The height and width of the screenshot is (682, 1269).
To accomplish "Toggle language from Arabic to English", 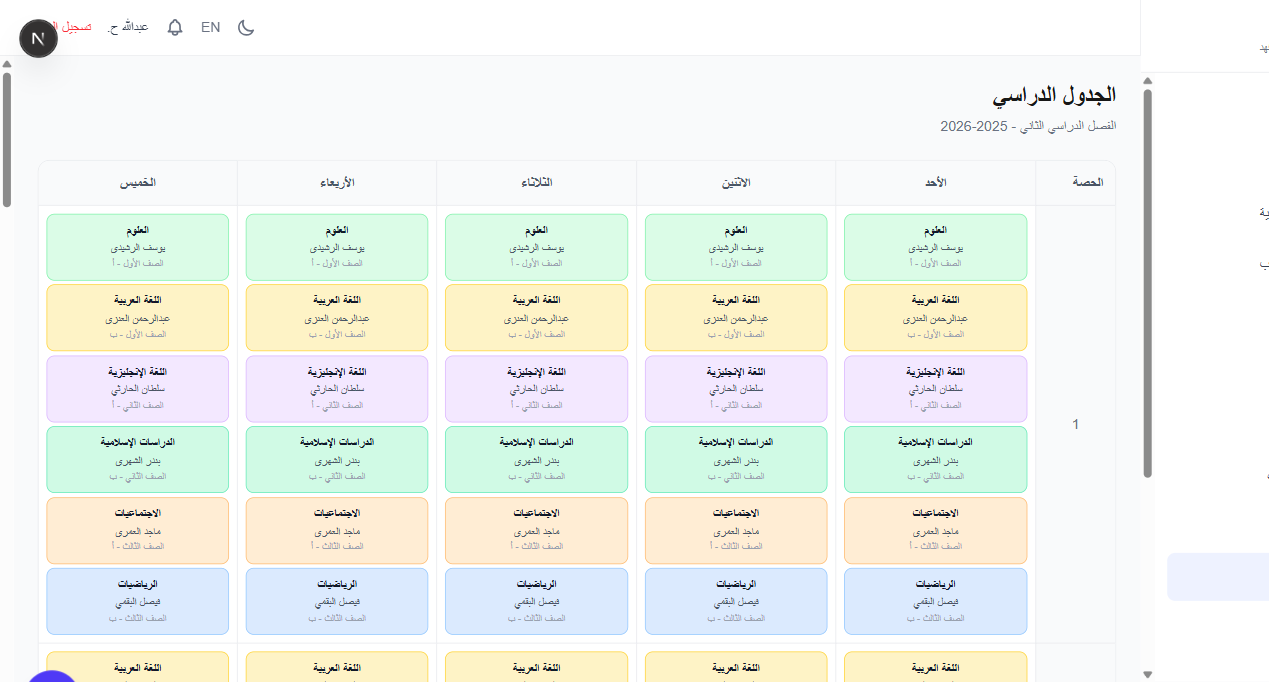I will coord(210,27).
